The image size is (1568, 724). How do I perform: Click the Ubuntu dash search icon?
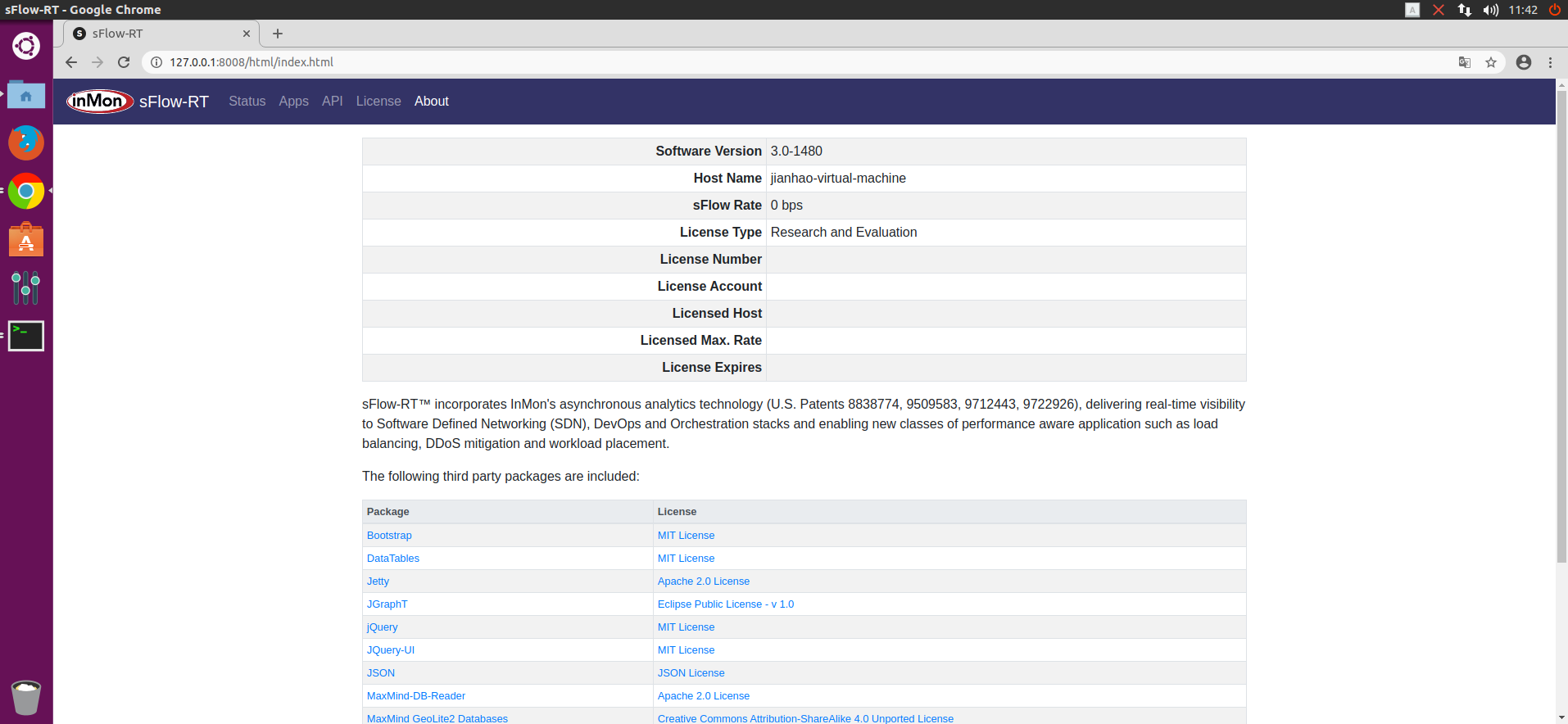pyautogui.click(x=26, y=46)
